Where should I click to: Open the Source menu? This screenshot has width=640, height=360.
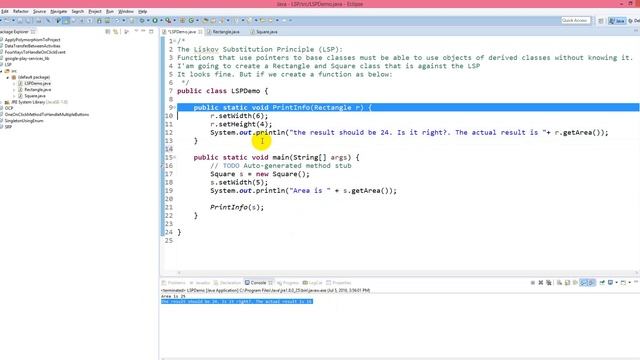pyautogui.click(x=39, y=11)
